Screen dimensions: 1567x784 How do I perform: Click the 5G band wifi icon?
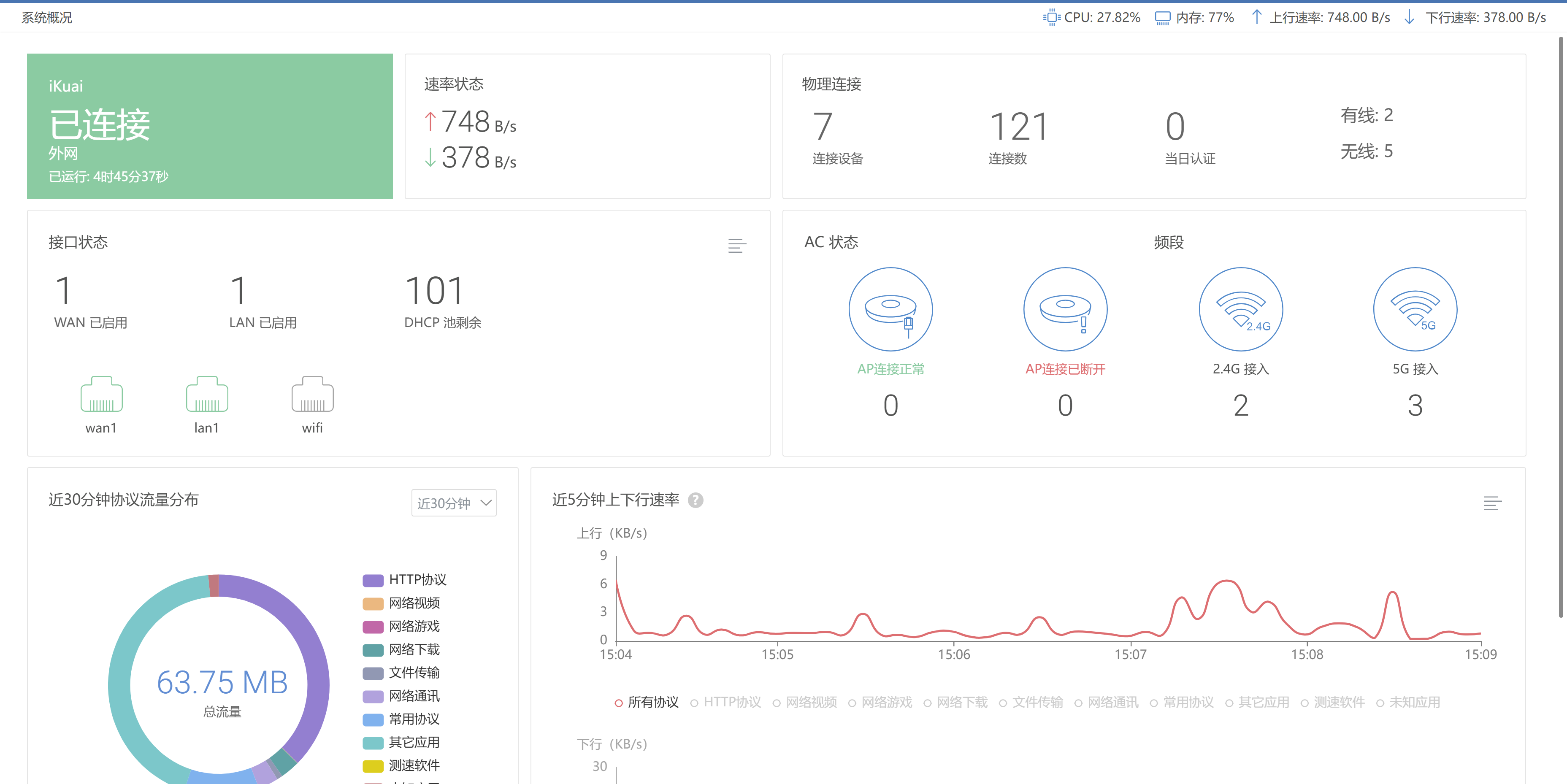tap(1415, 309)
